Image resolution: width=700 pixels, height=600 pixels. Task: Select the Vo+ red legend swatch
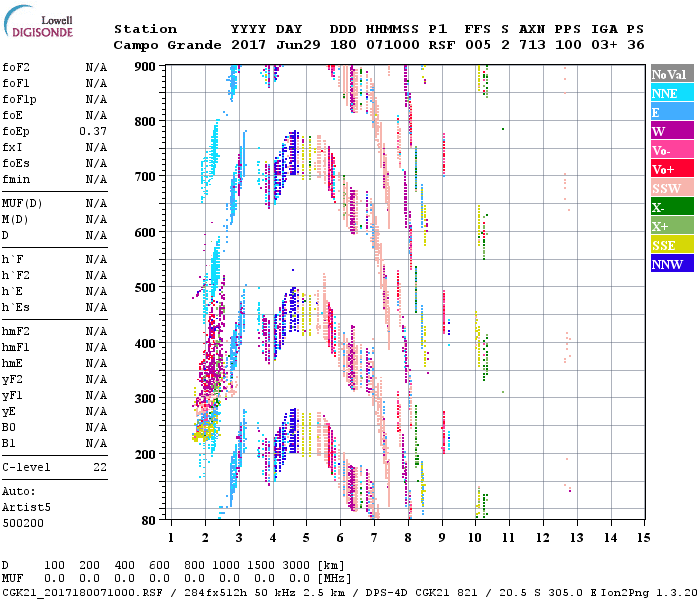(672, 169)
